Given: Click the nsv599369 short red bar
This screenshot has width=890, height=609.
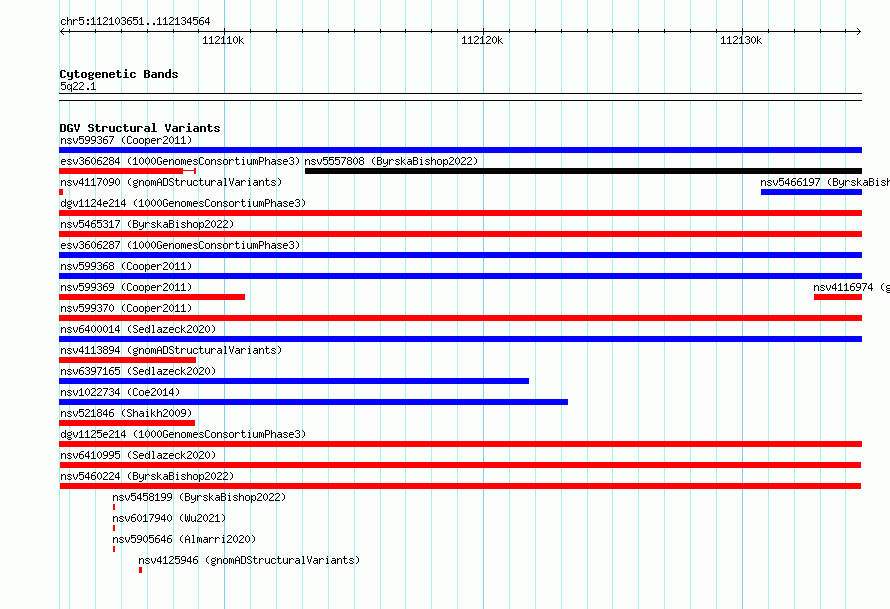Looking at the screenshot, I should 152,297.
